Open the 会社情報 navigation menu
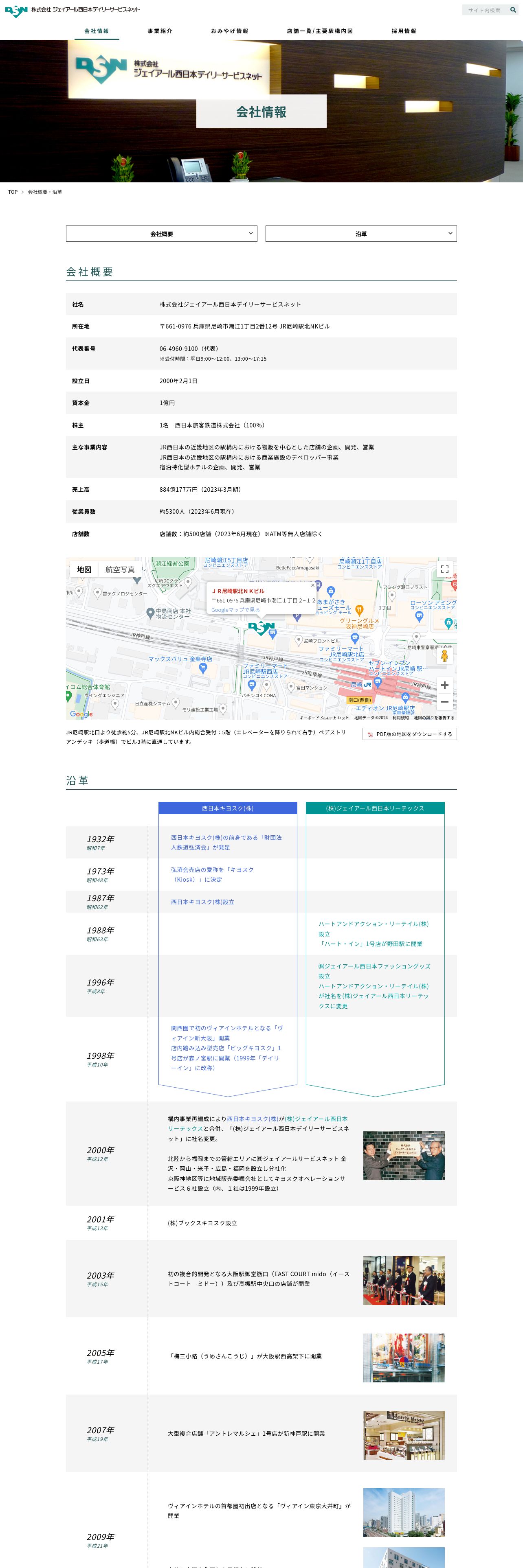523x1568 pixels. 97,31
